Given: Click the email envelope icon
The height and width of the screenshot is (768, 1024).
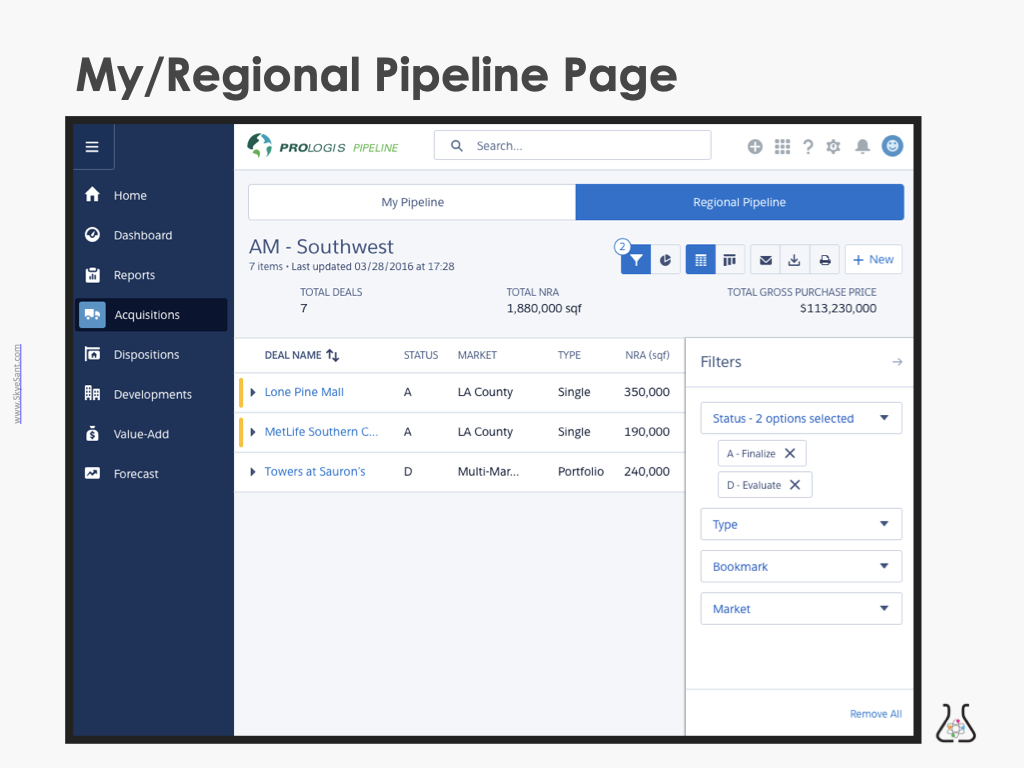Looking at the screenshot, I should click(x=765, y=260).
